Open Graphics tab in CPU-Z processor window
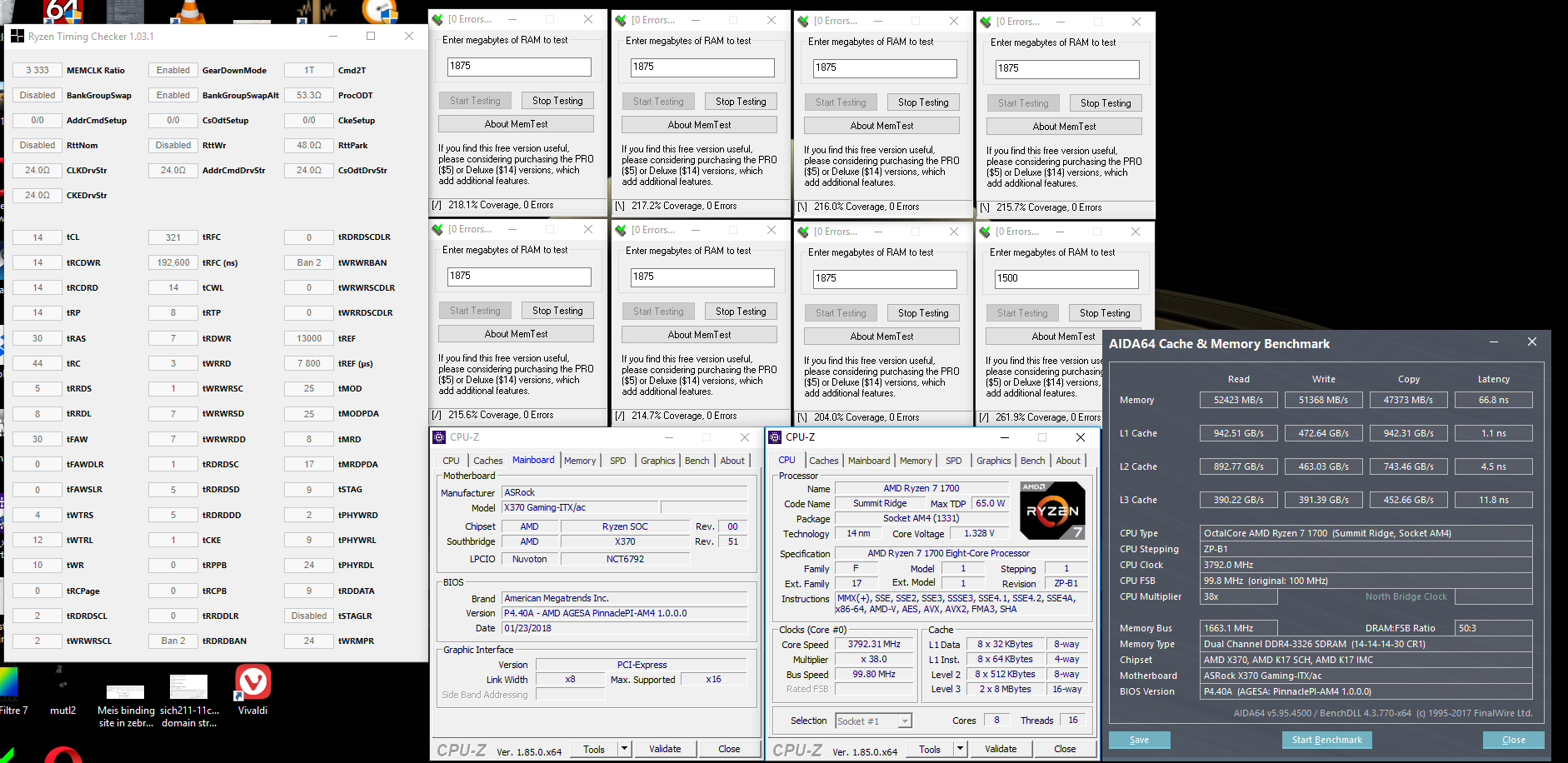 (993, 461)
